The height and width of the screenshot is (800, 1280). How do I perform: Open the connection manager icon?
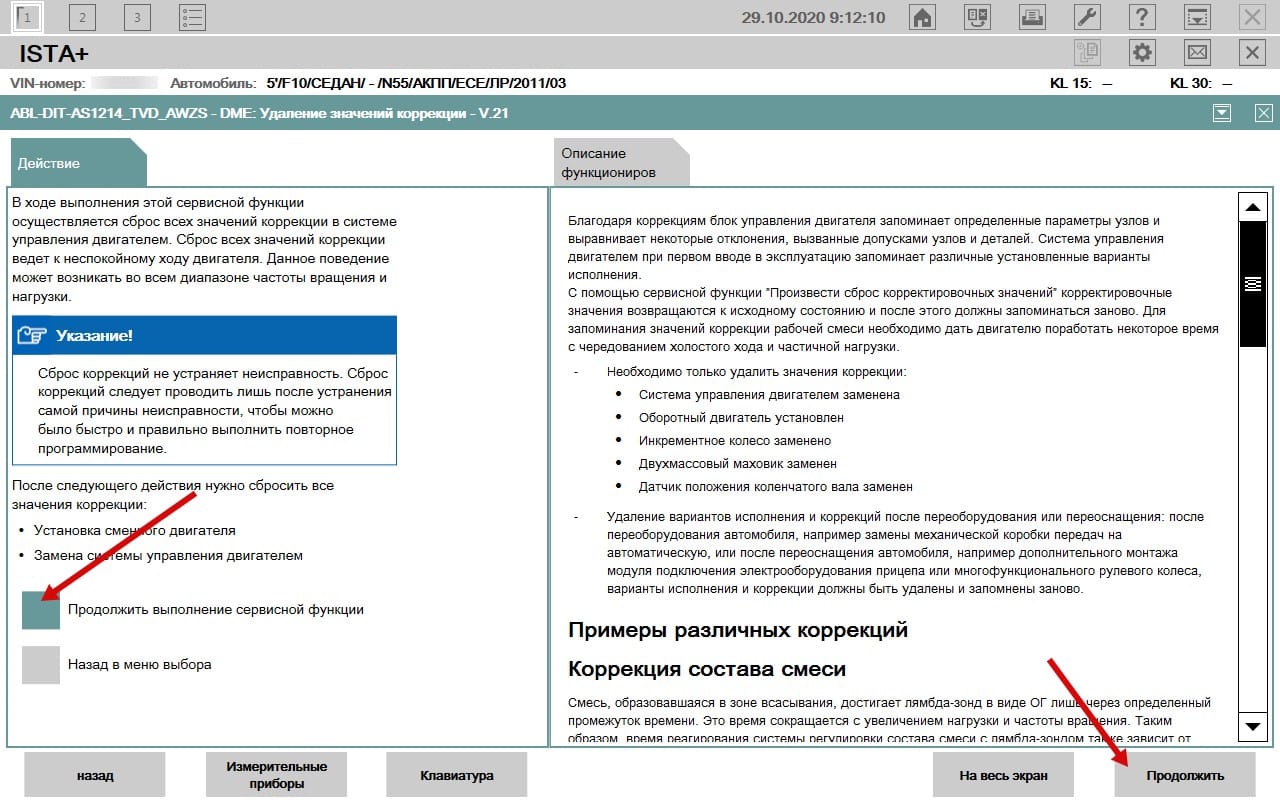pyautogui.click(x=977, y=17)
